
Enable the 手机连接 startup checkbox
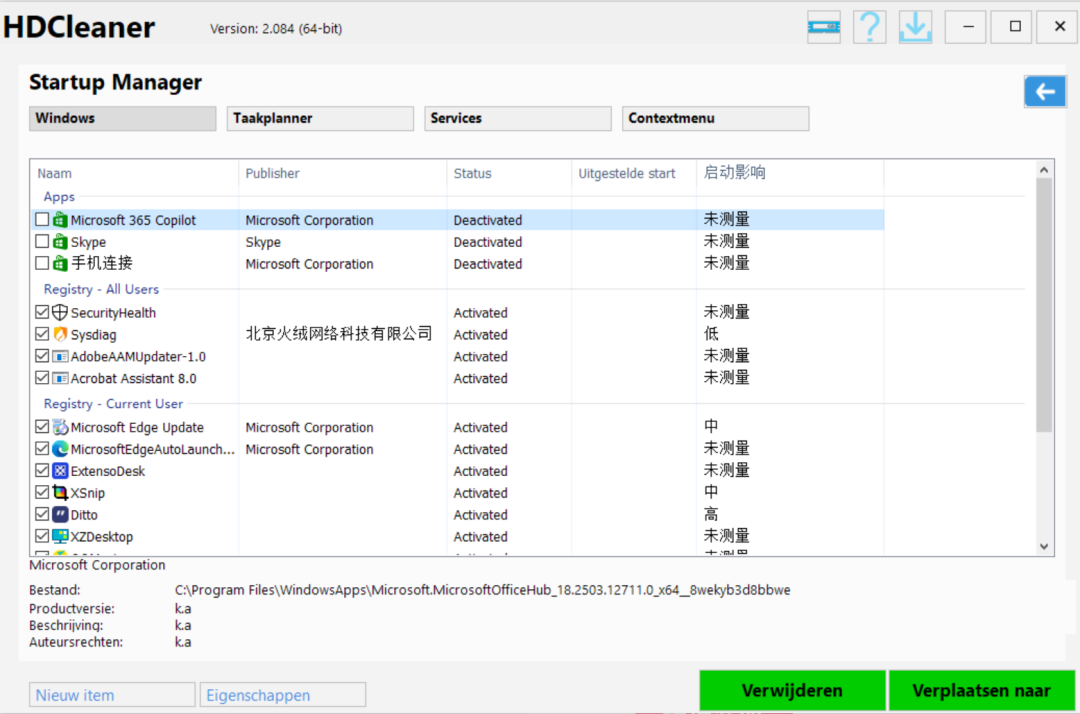42,264
